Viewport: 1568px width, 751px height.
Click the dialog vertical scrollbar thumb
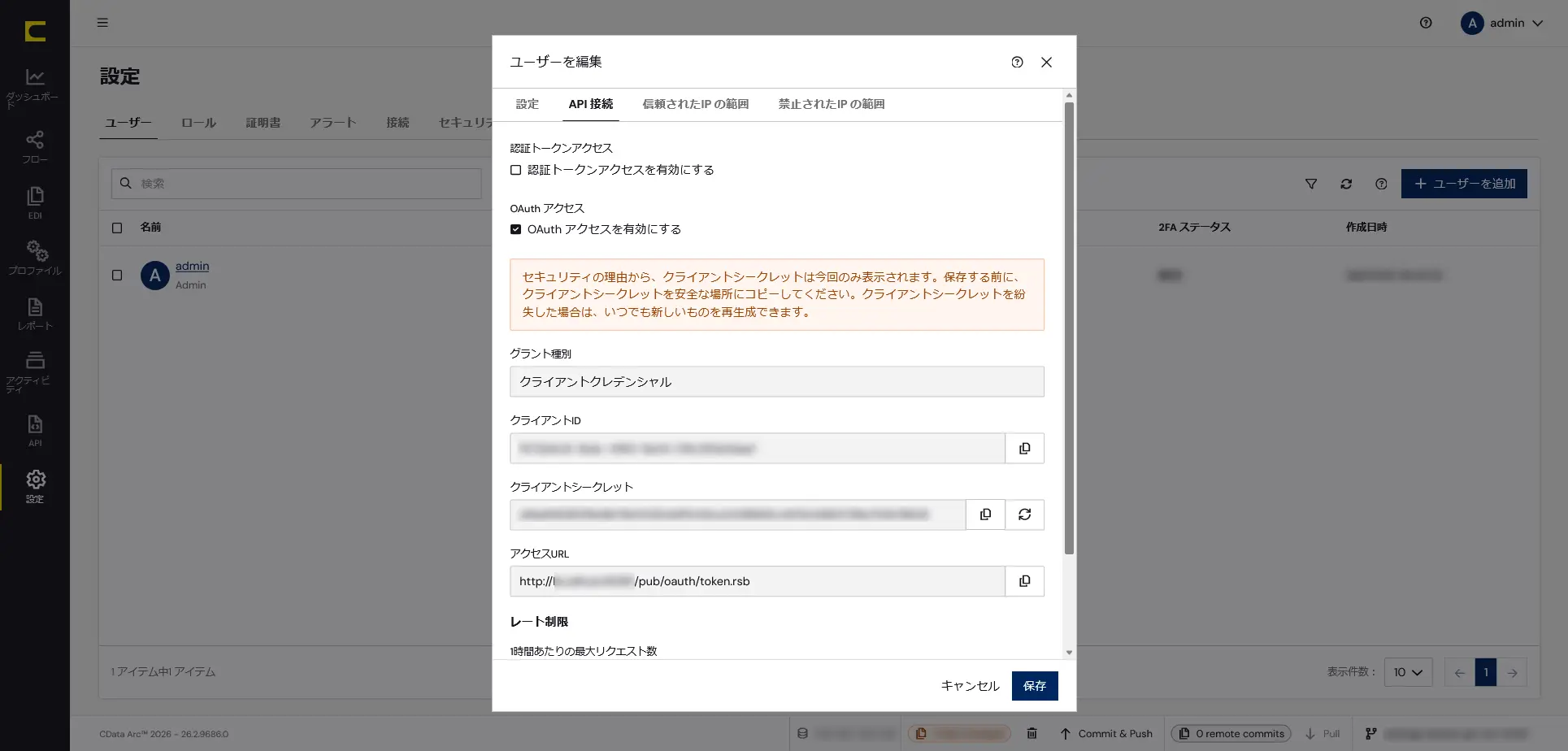(1069, 328)
